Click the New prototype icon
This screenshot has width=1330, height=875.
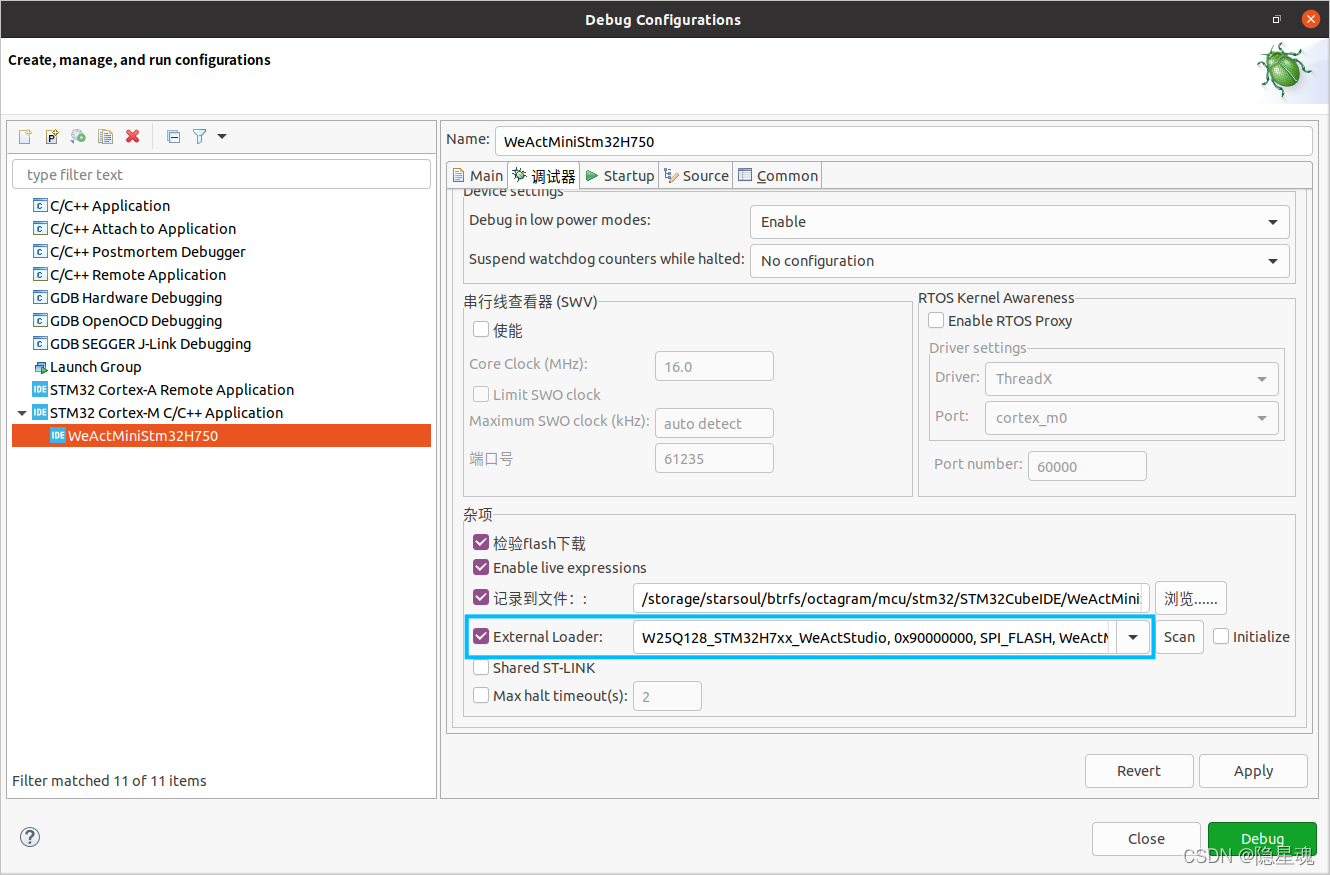52,136
